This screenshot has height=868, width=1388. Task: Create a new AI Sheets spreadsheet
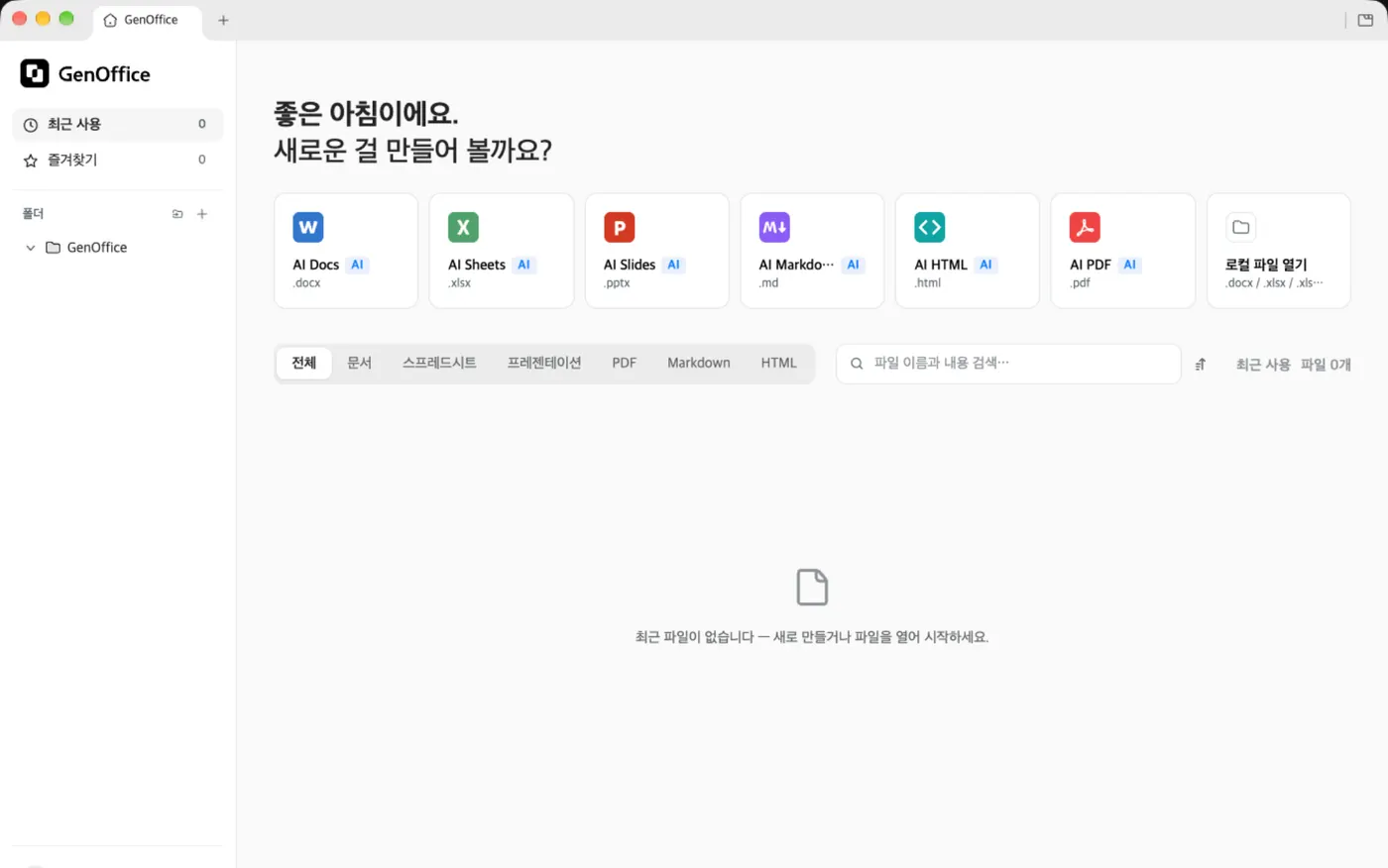[x=502, y=251]
